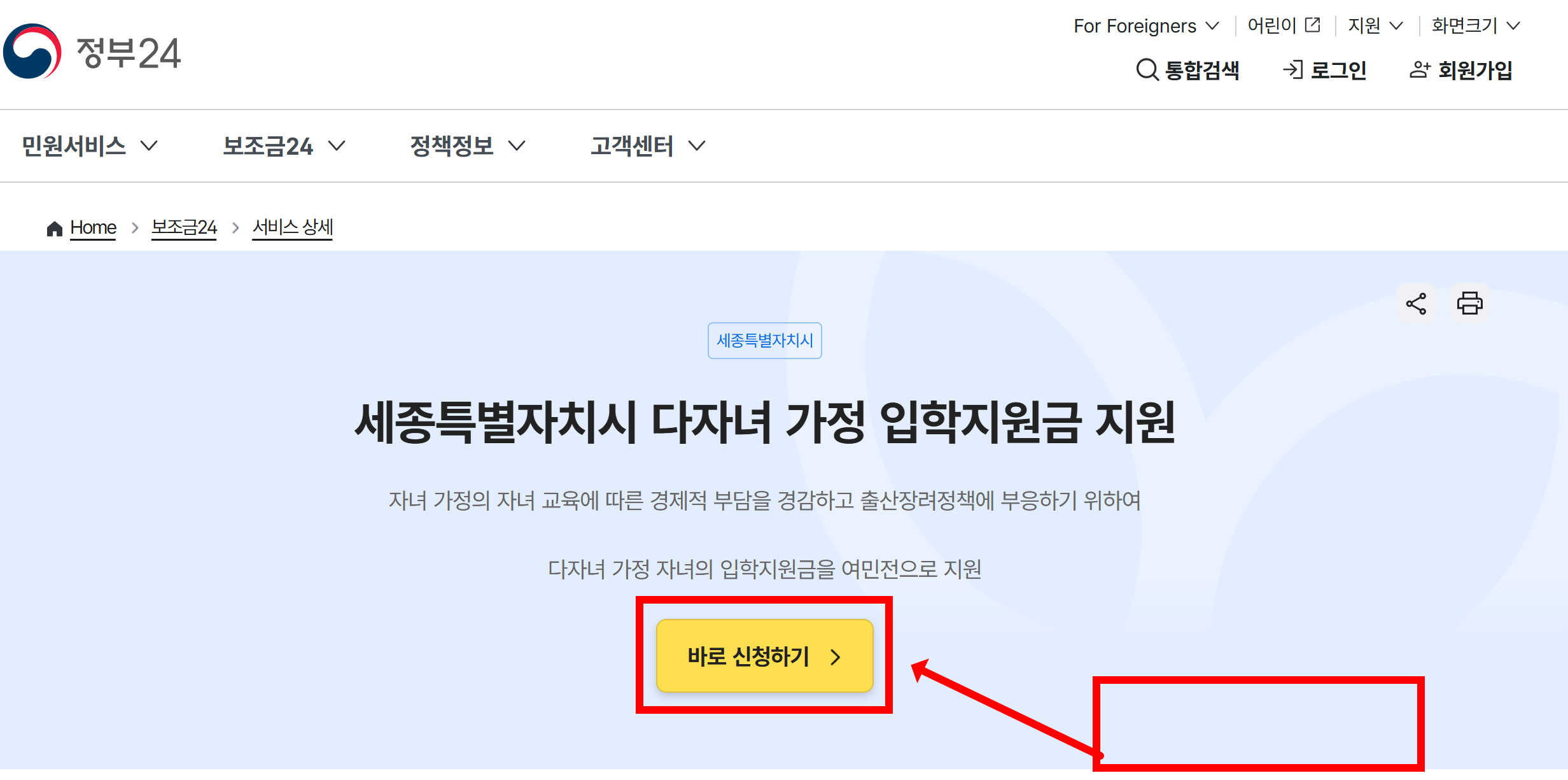Click the 보조금24 breadcrumb link
1568x780 pixels.
(x=184, y=227)
